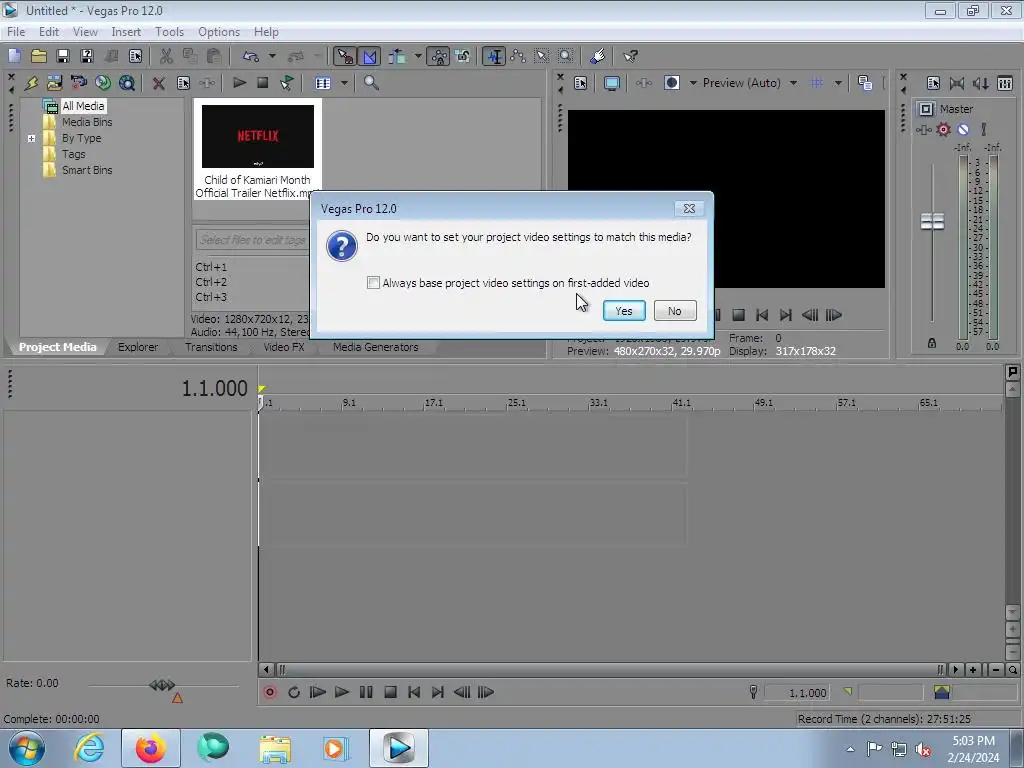1024x768 pixels.
Task: Toggle Split Screen View in preview
Action: coord(671,83)
